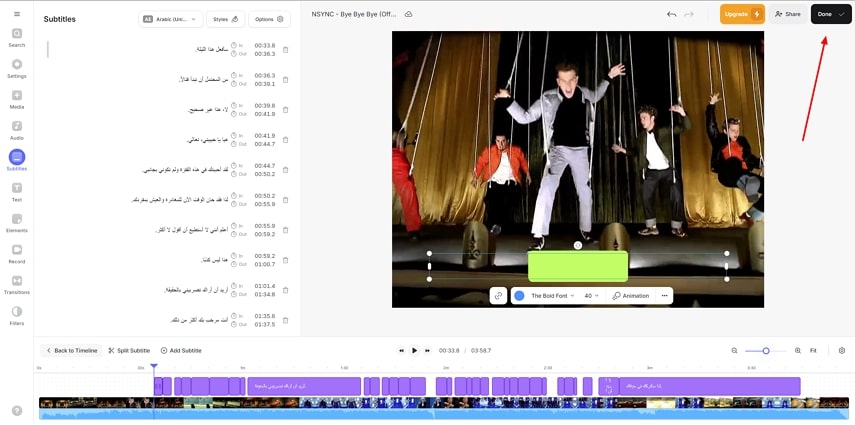Open the Transitions panel in sidebar
The height and width of the screenshot is (425, 855).
click(x=17, y=285)
